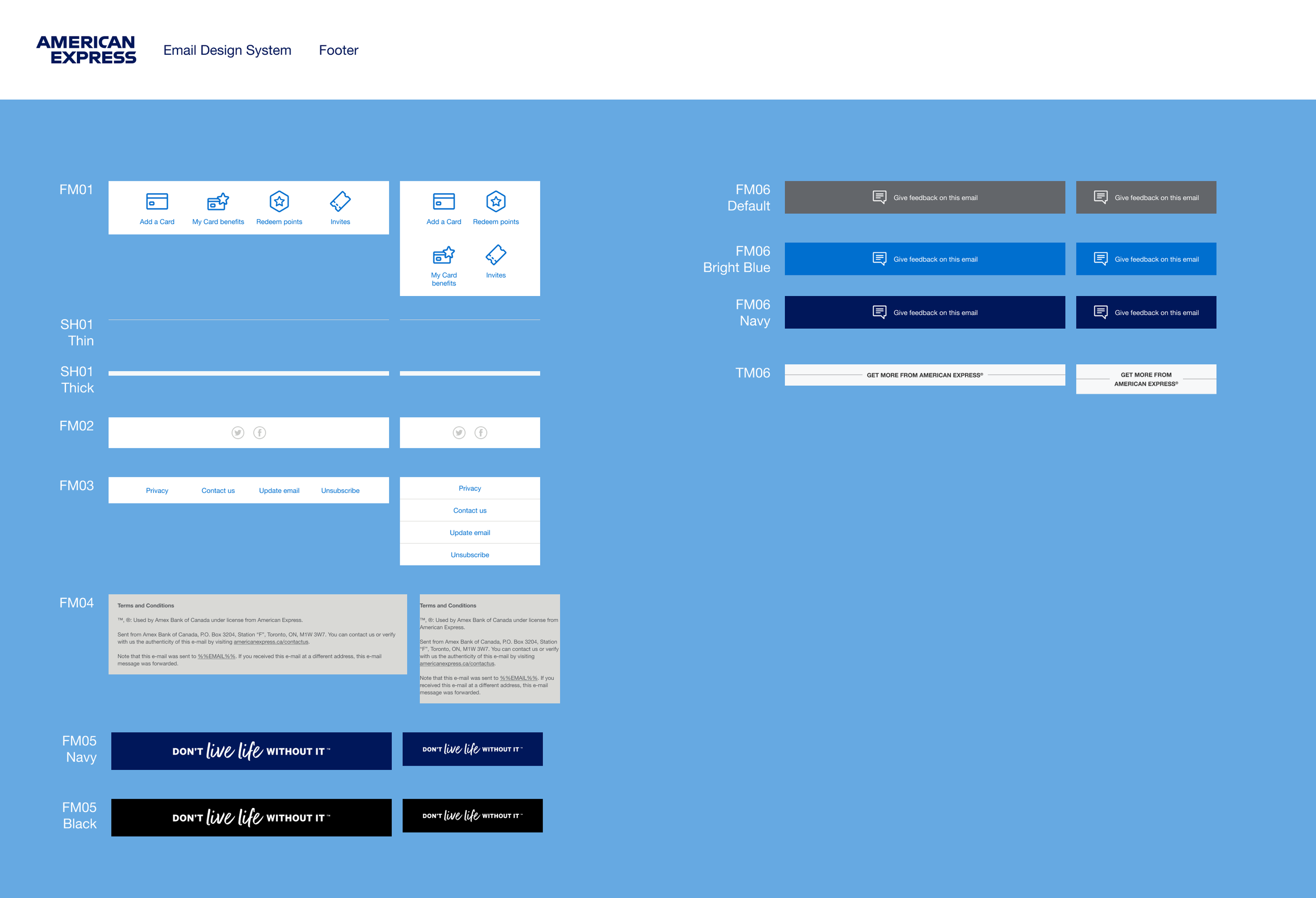
Task: Click Add a Card icon in wide FM01
Action: (157, 201)
